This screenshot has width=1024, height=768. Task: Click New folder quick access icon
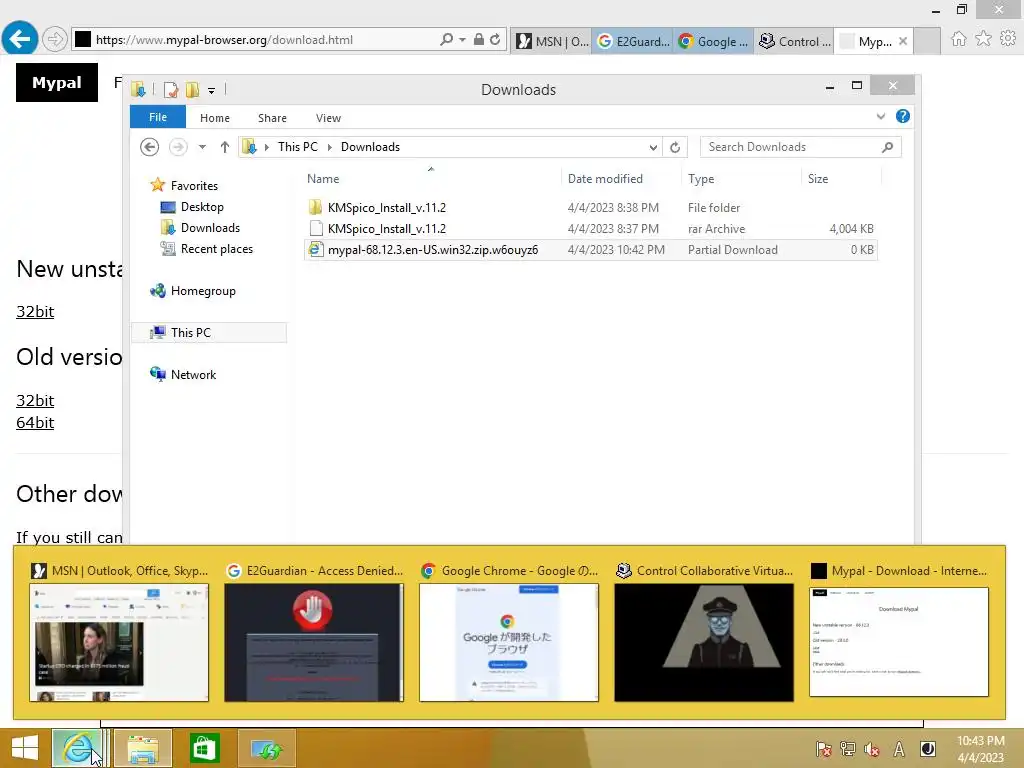coord(192,89)
